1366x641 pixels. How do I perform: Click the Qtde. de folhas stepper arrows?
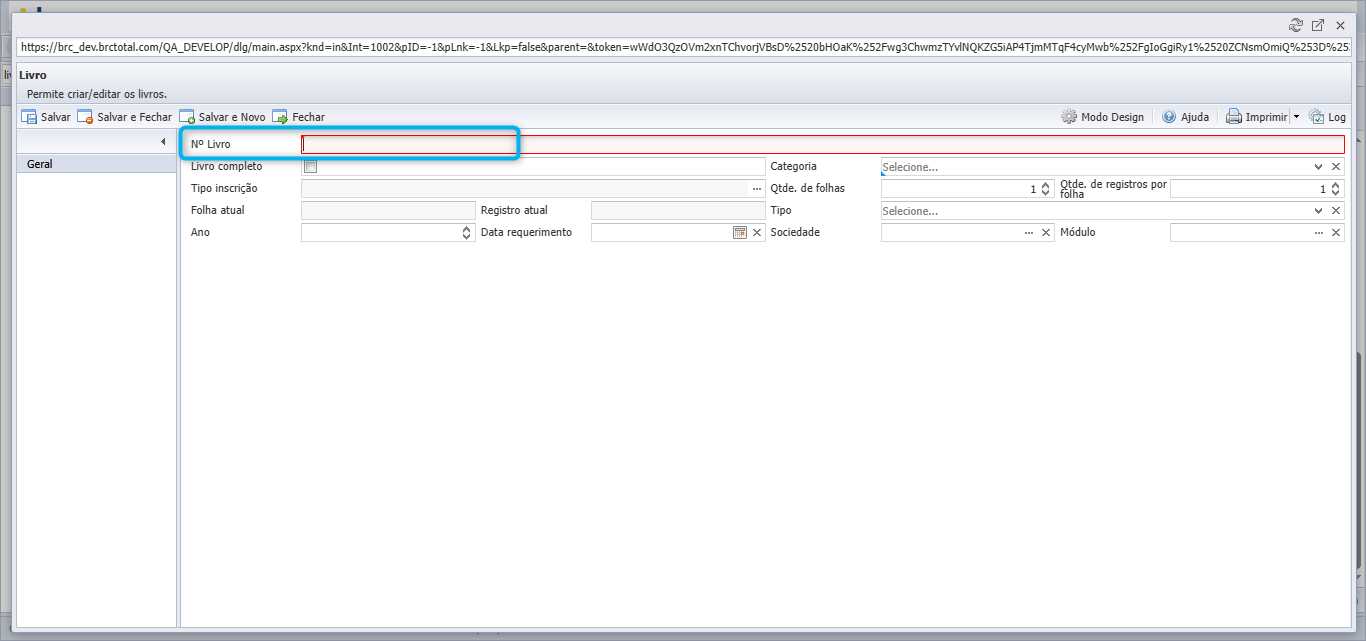click(x=1046, y=189)
